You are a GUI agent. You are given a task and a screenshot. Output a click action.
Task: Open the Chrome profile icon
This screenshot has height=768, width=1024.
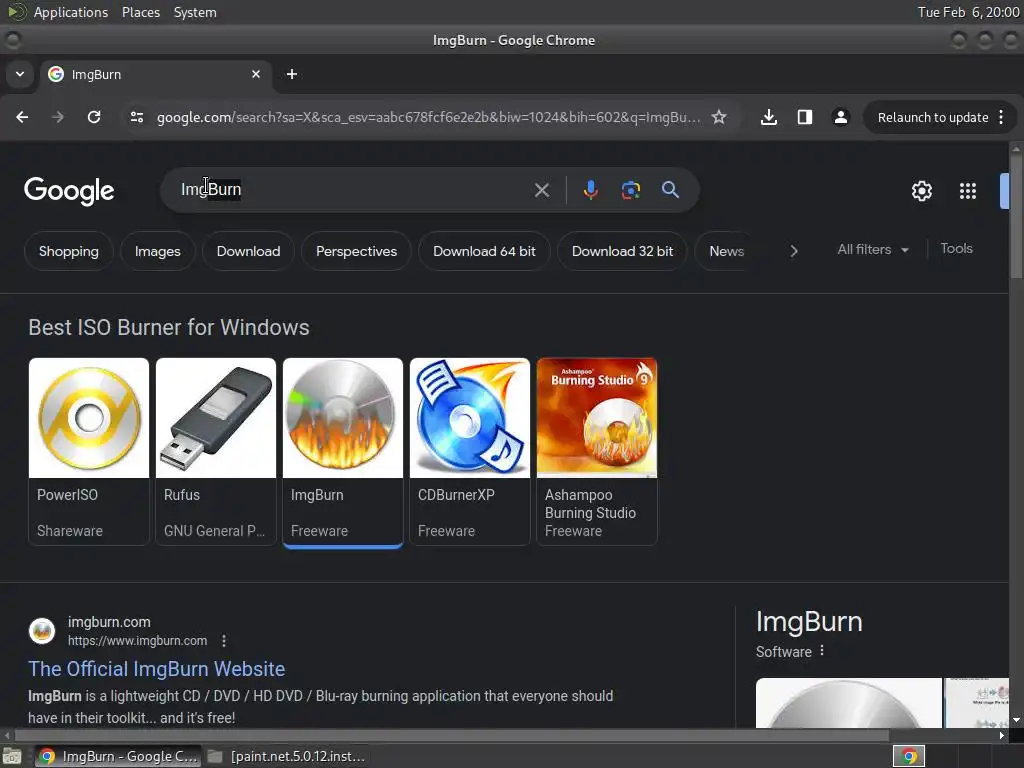tap(840, 117)
